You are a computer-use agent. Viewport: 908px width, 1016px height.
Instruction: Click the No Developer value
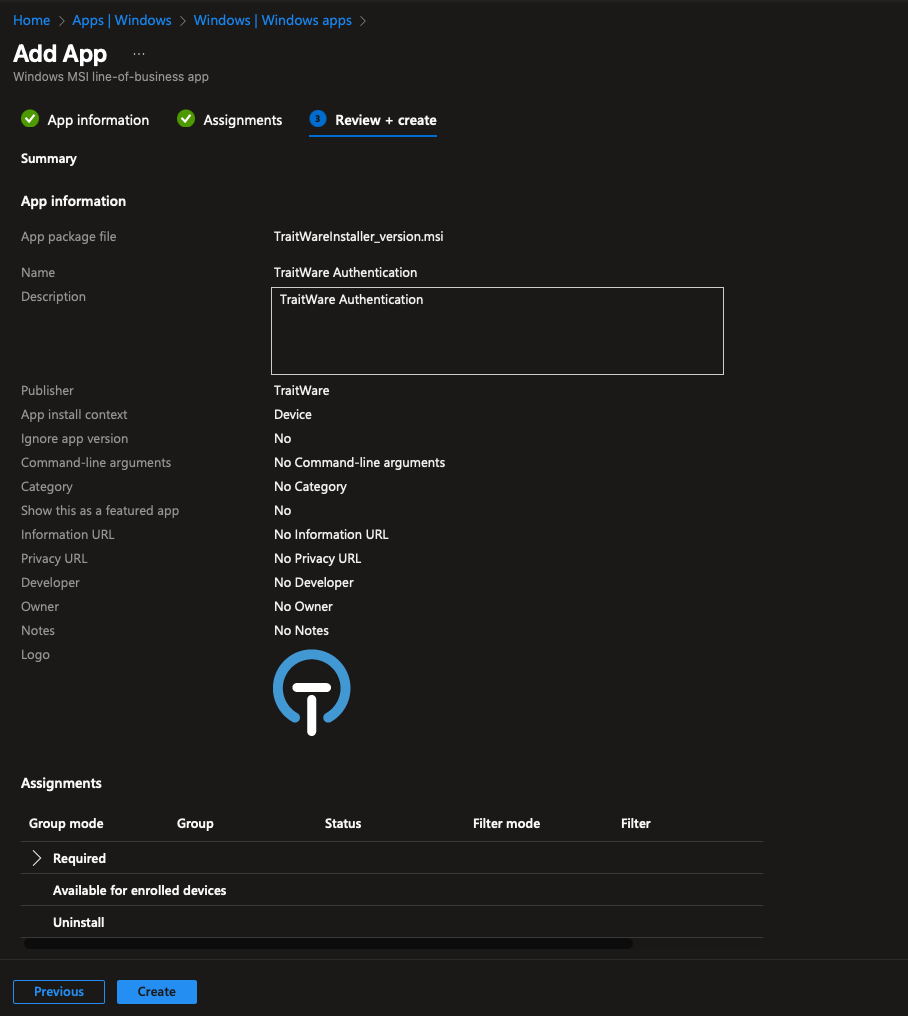tap(314, 582)
